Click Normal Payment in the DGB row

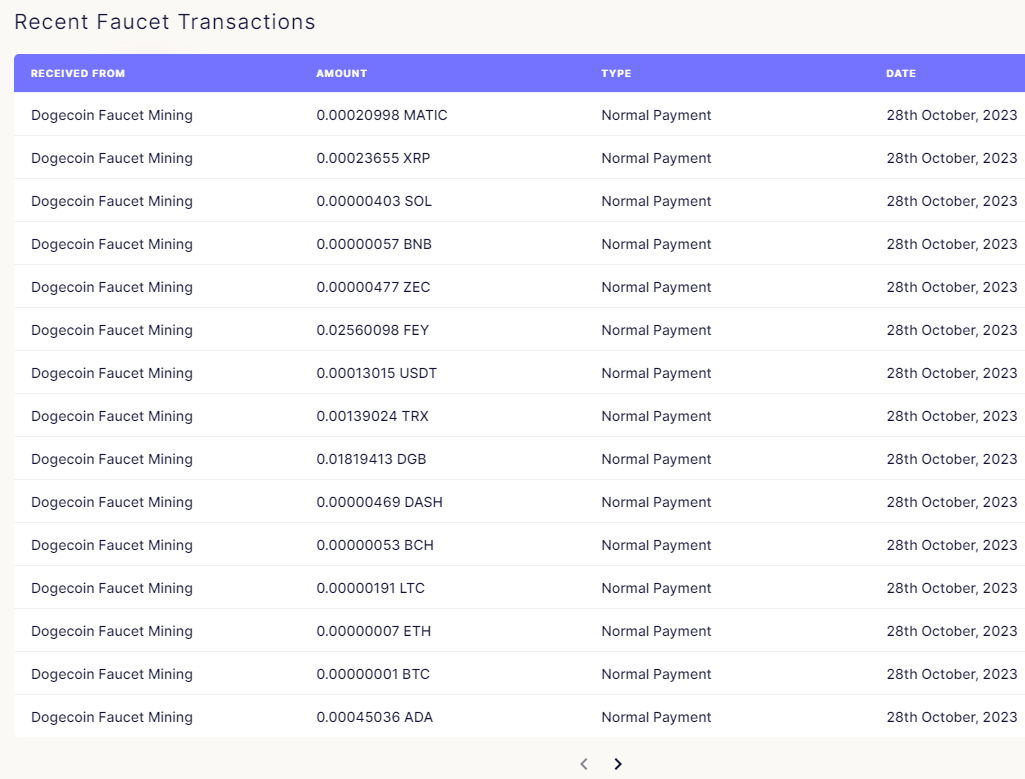pyautogui.click(x=656, y=459)
